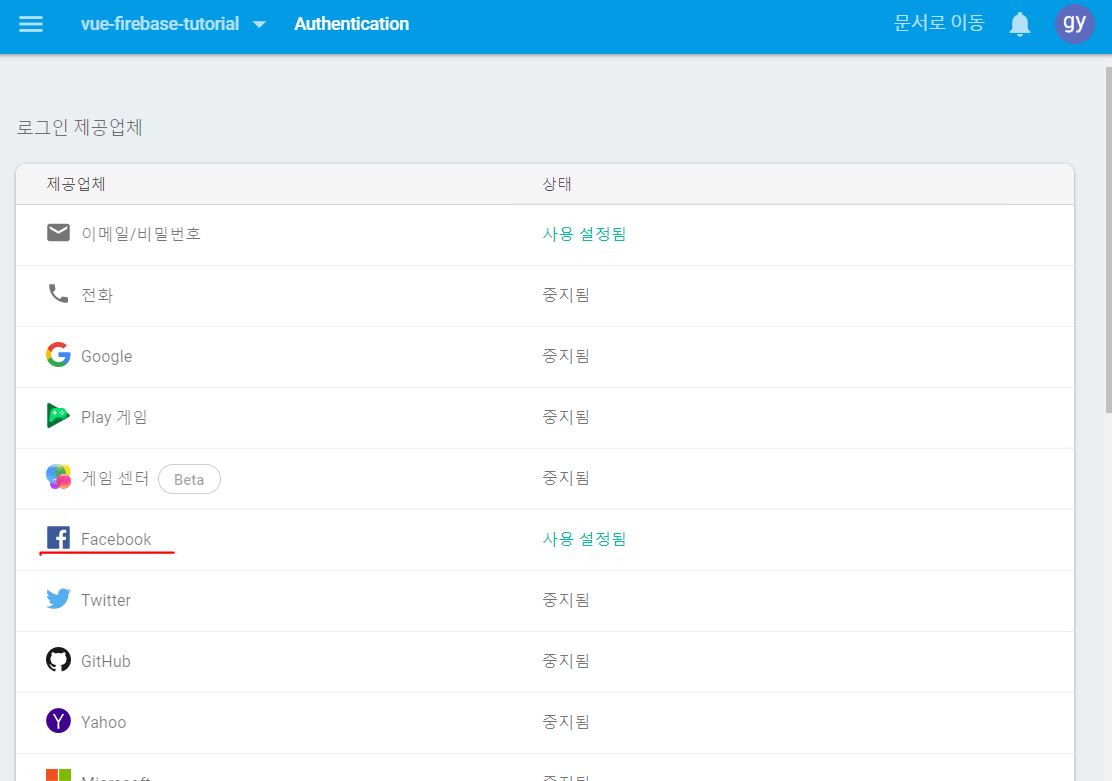Click 중지됨 status for Google
Viewport: 1112px width, 781px height.
(566, 356)
